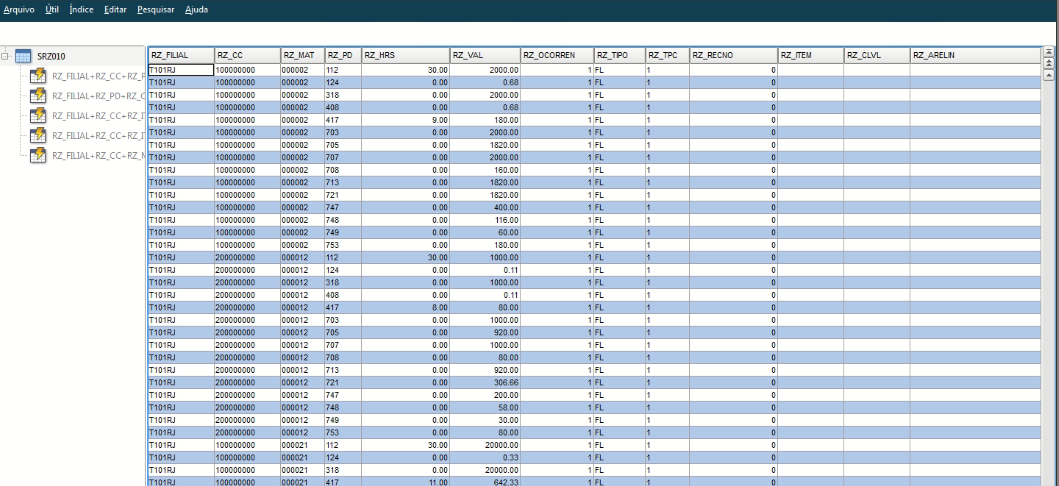
Task: Select PD cell 753 for employee 000002
Action: tap(343, 245)
